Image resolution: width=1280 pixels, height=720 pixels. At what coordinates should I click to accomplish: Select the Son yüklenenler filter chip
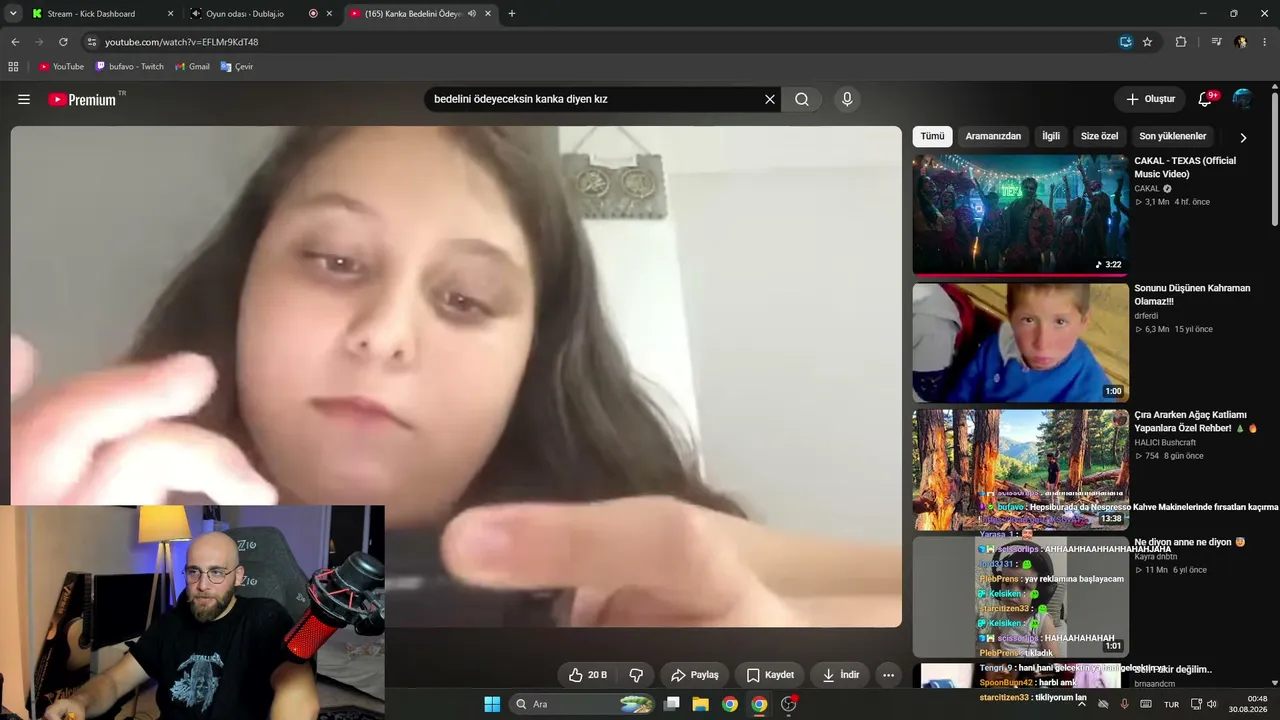1173,136
